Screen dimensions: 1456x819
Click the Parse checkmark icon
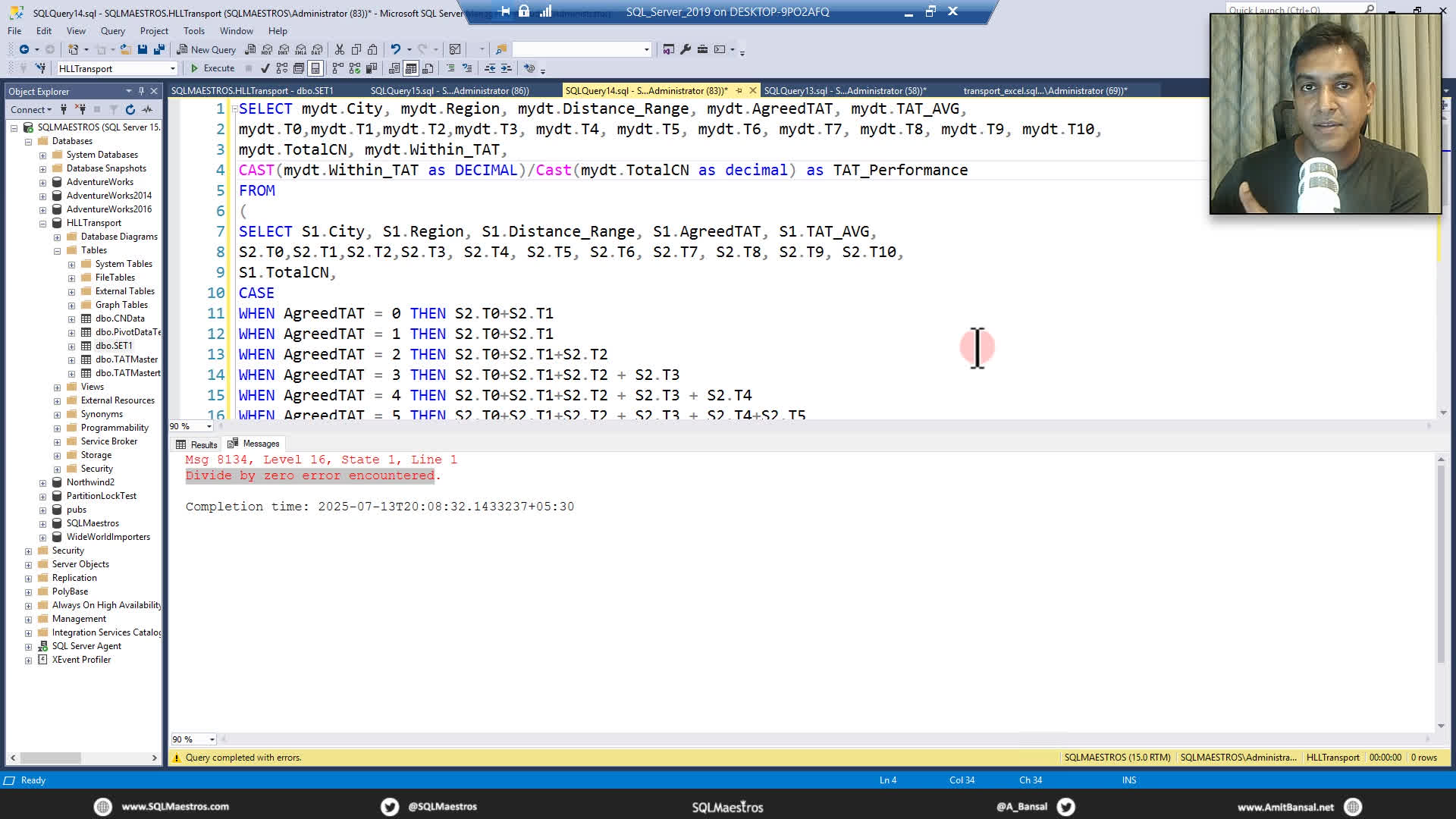pyautogui.click(x=265, y=68)
